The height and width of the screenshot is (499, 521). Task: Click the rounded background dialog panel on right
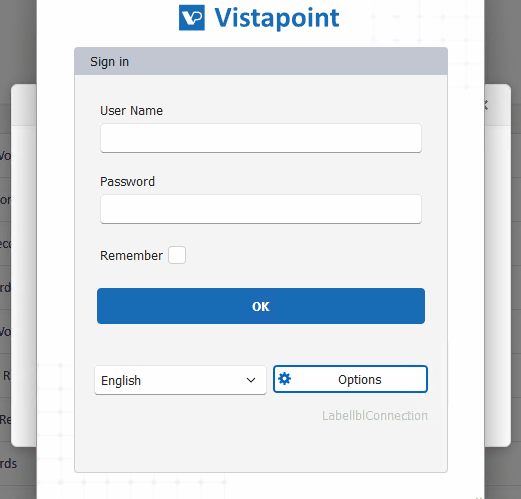coord(498,265)
